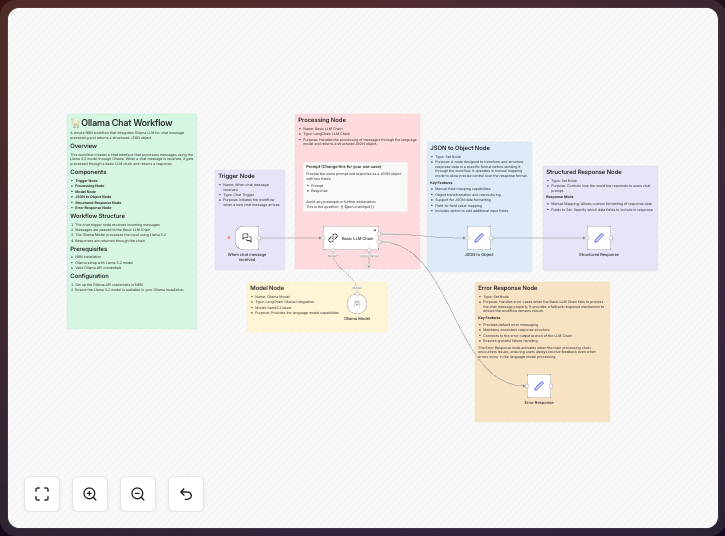
Task: Click 'Error Response Node' item in Components list
Action: pyautogui.click(x=93, y=208)
